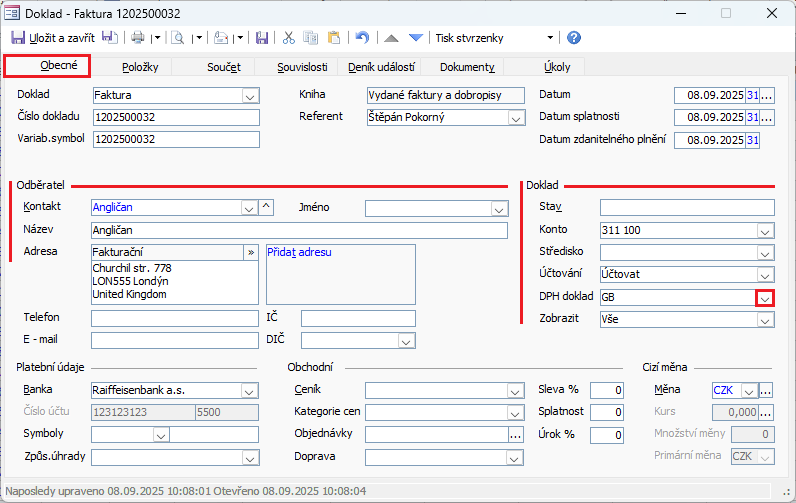Click the printer icon in the toolbar
This screenshot has height=503, width=796.
pos(138,38)
